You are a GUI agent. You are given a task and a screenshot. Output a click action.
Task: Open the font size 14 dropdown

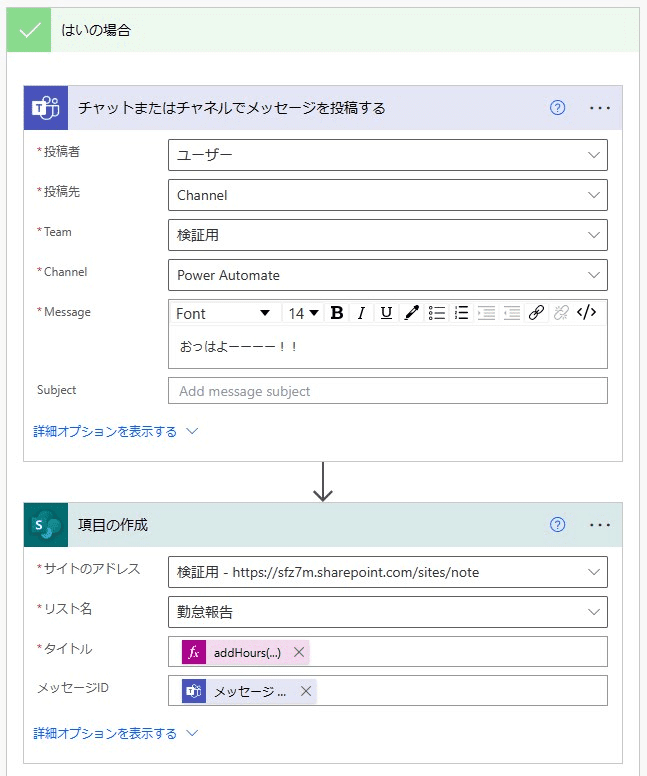tap(303, 313)
